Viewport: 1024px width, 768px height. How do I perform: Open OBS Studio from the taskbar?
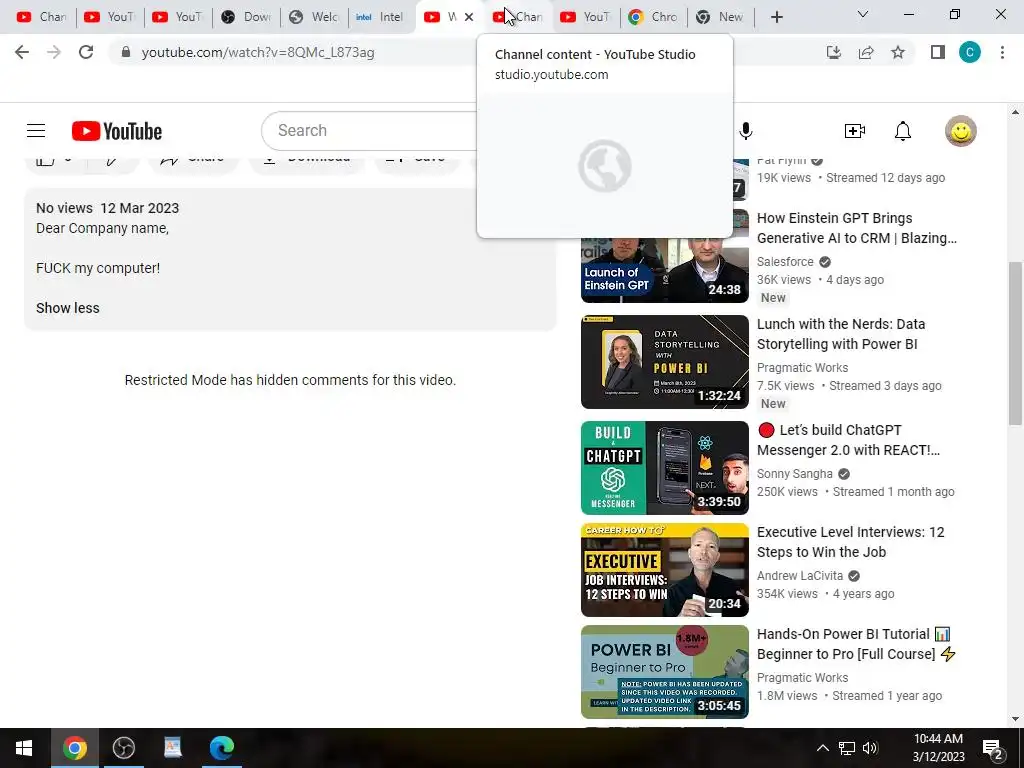click(123, 748)
